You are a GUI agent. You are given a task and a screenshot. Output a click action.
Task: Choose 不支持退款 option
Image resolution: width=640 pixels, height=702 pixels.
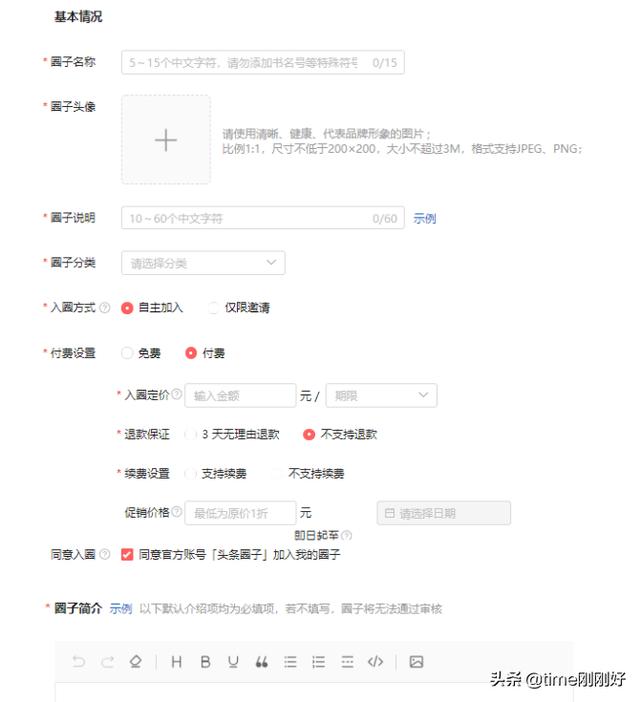(309, 434)
